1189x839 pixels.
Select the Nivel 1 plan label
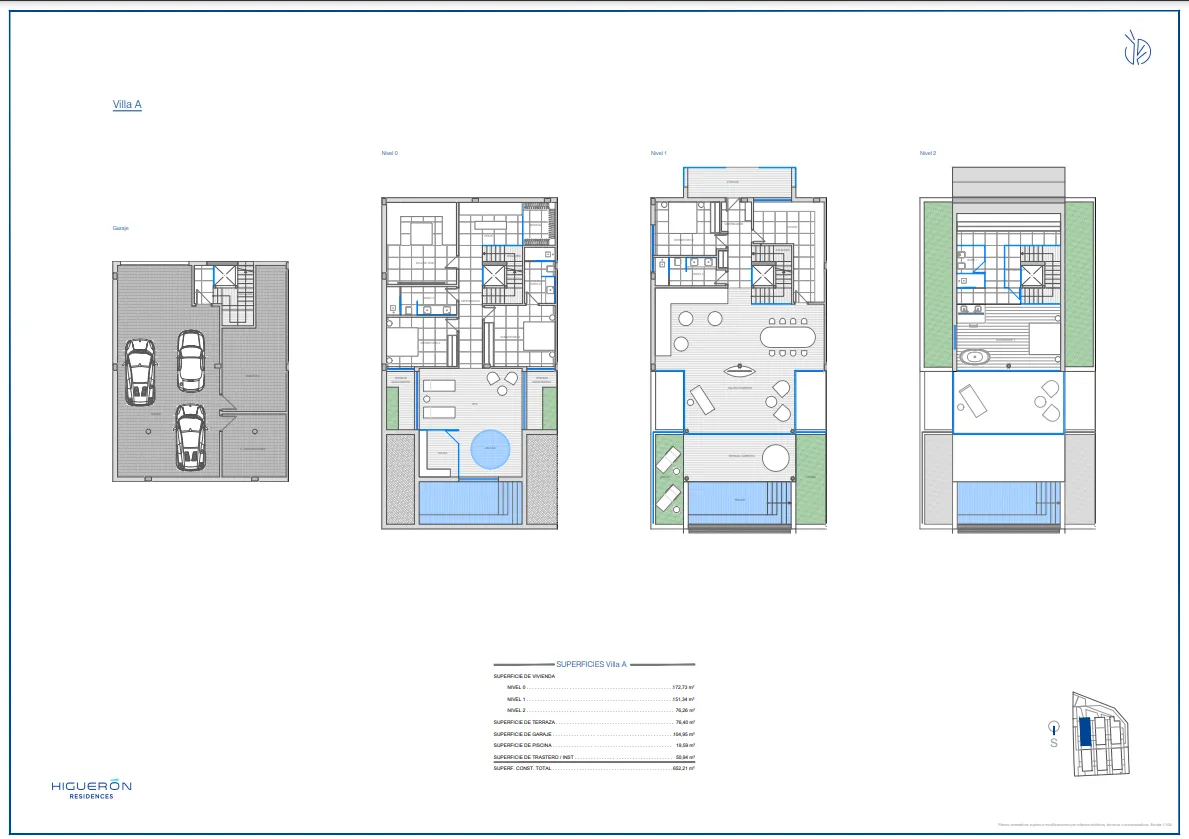(657, 153)
